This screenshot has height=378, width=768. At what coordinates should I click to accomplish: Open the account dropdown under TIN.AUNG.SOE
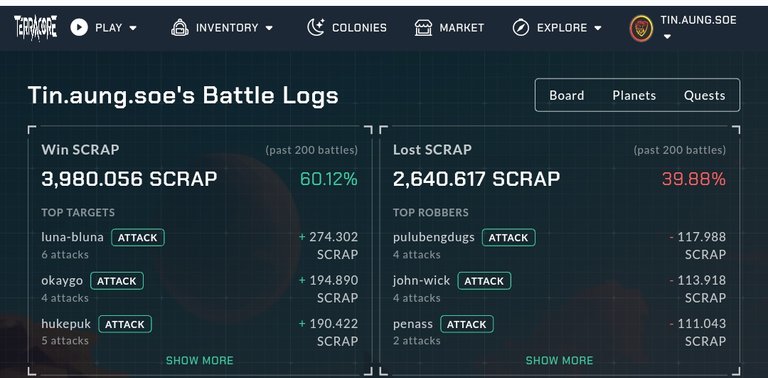point(667,36)
